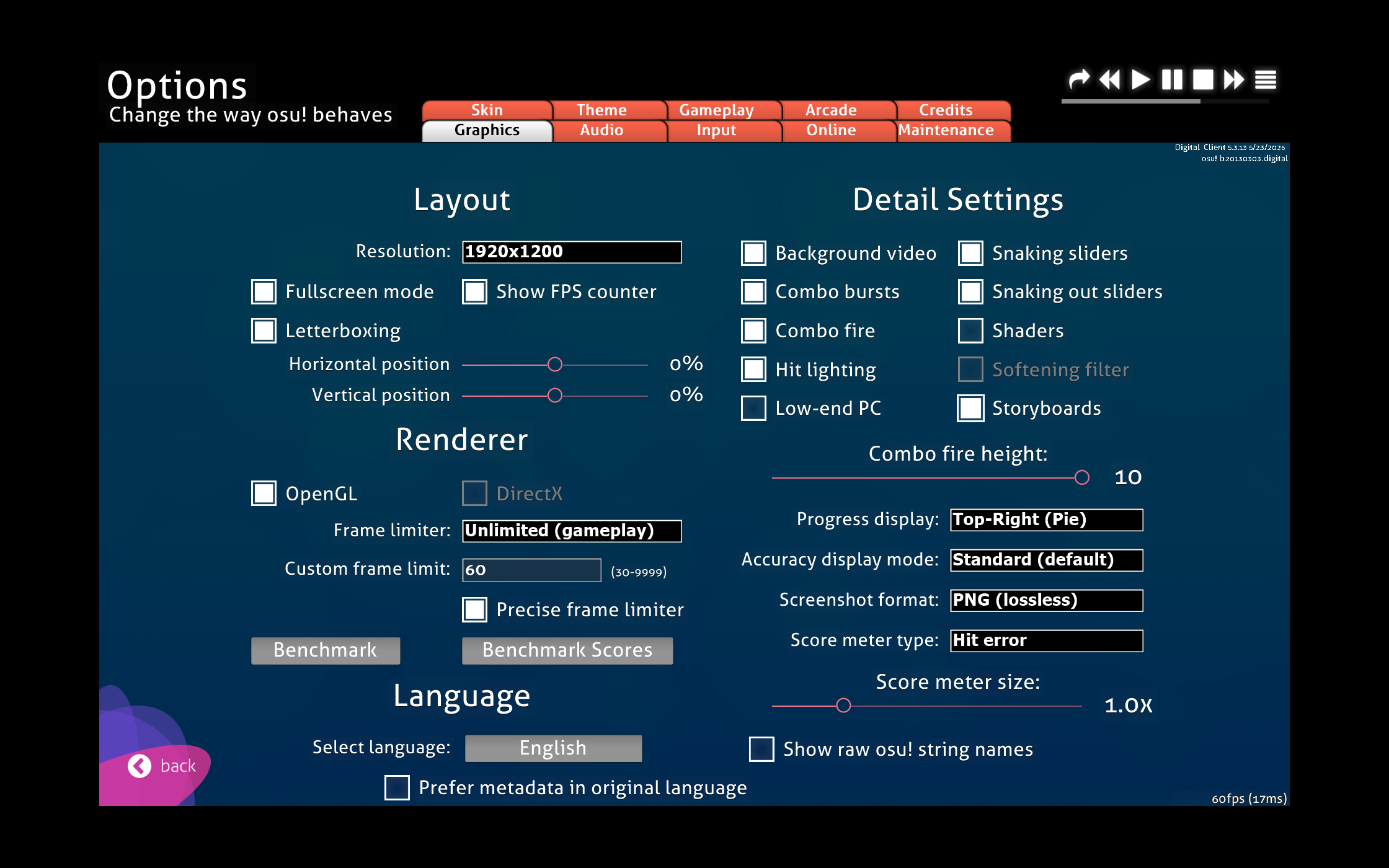Click the music progress bar

pos(1166,101)
